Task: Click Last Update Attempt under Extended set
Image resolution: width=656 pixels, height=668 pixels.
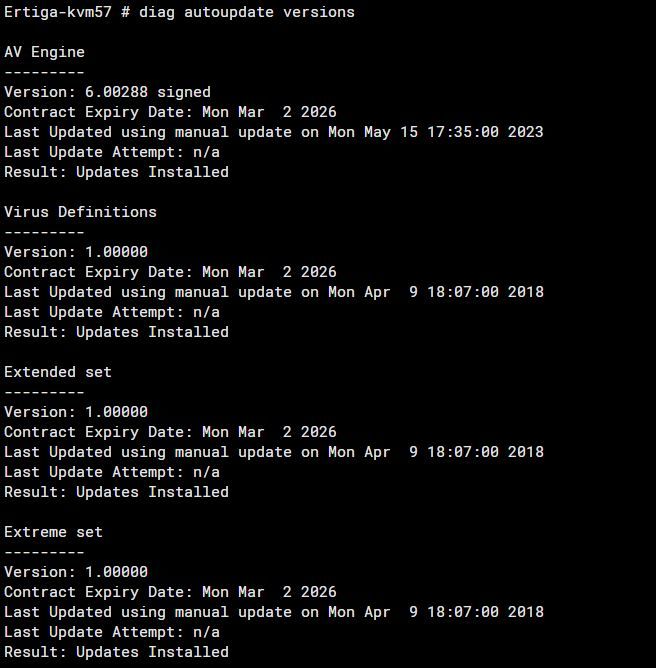Action: coord(112,472)
